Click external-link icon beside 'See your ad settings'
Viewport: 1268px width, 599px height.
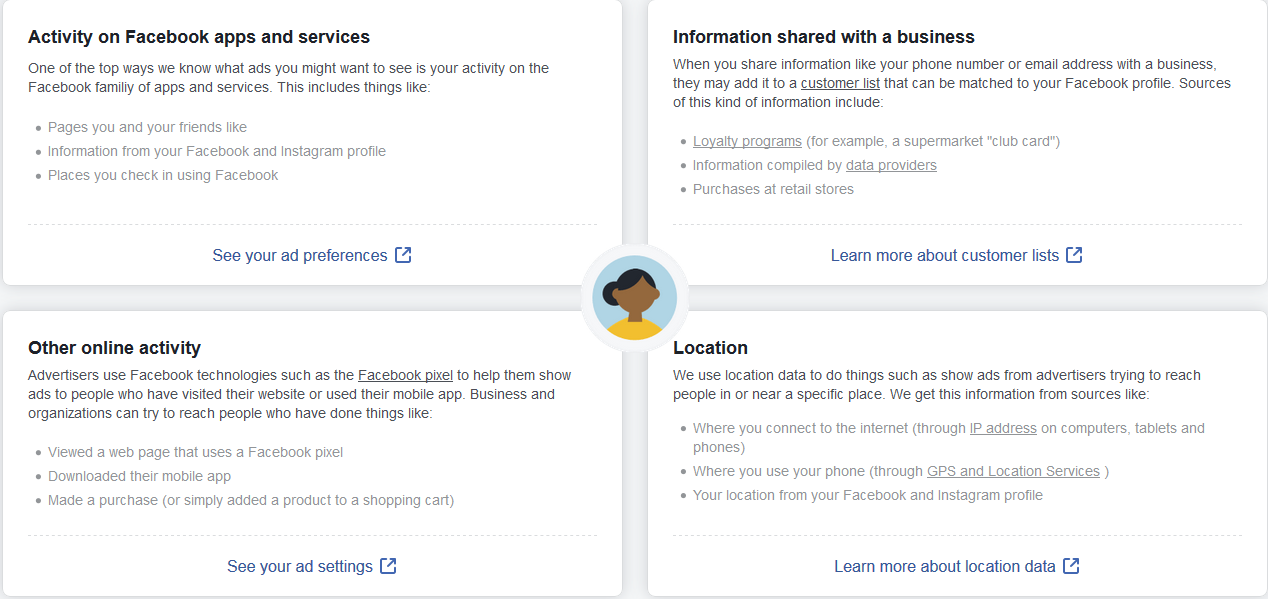coord(389,566)
